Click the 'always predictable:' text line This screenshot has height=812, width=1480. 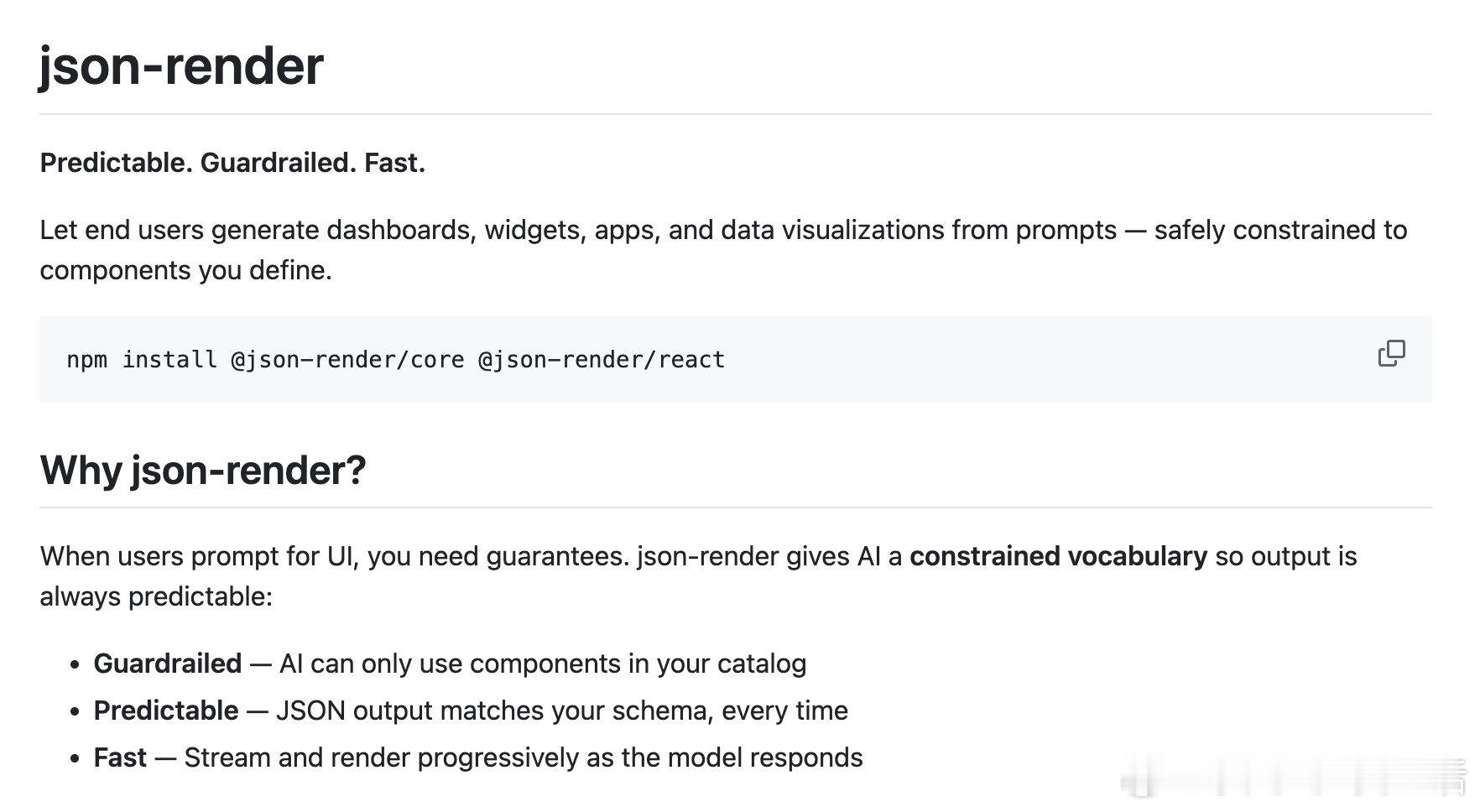(156, 596)
